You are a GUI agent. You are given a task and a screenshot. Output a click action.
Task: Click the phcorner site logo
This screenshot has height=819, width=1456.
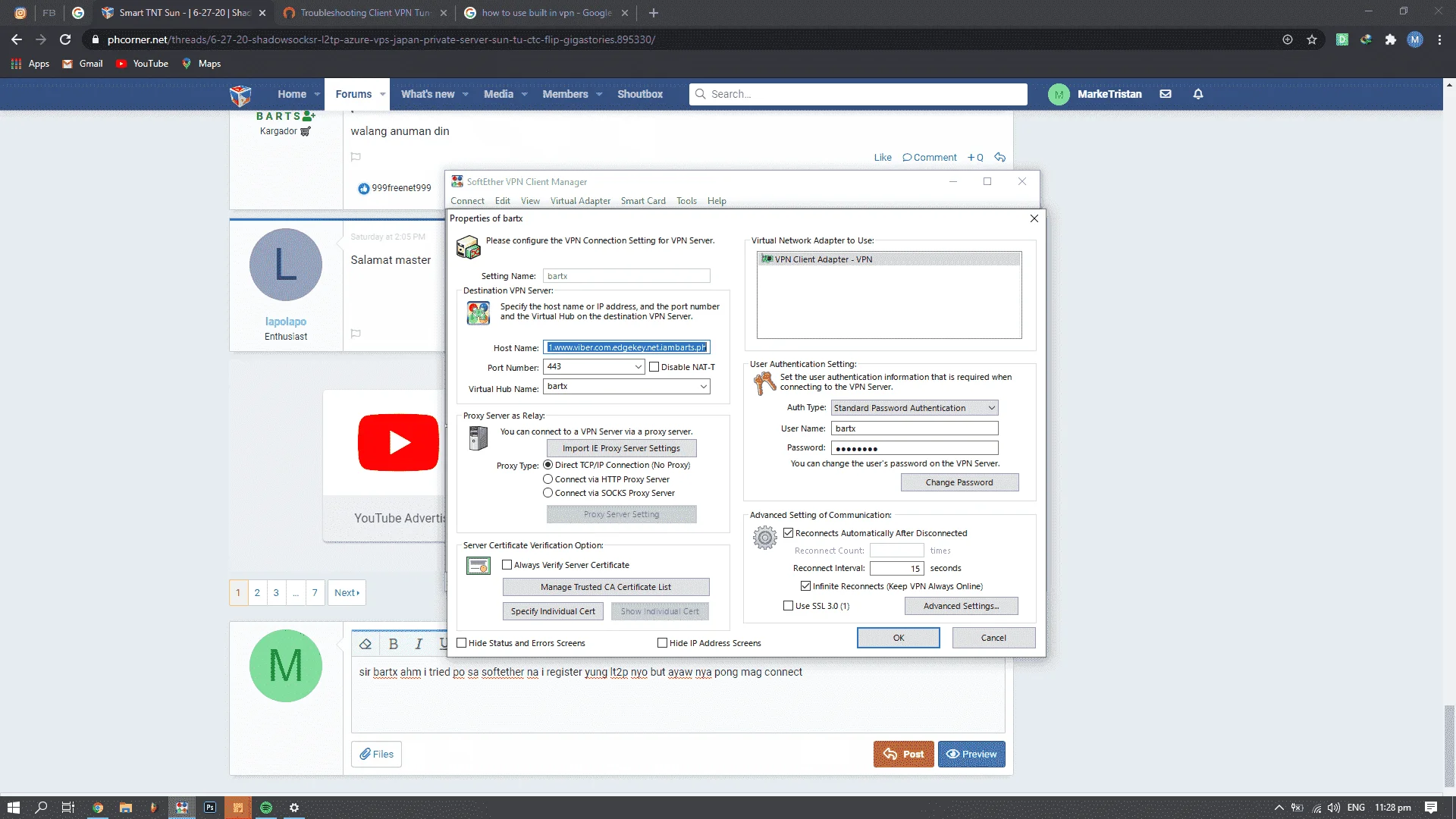[240, 95]
